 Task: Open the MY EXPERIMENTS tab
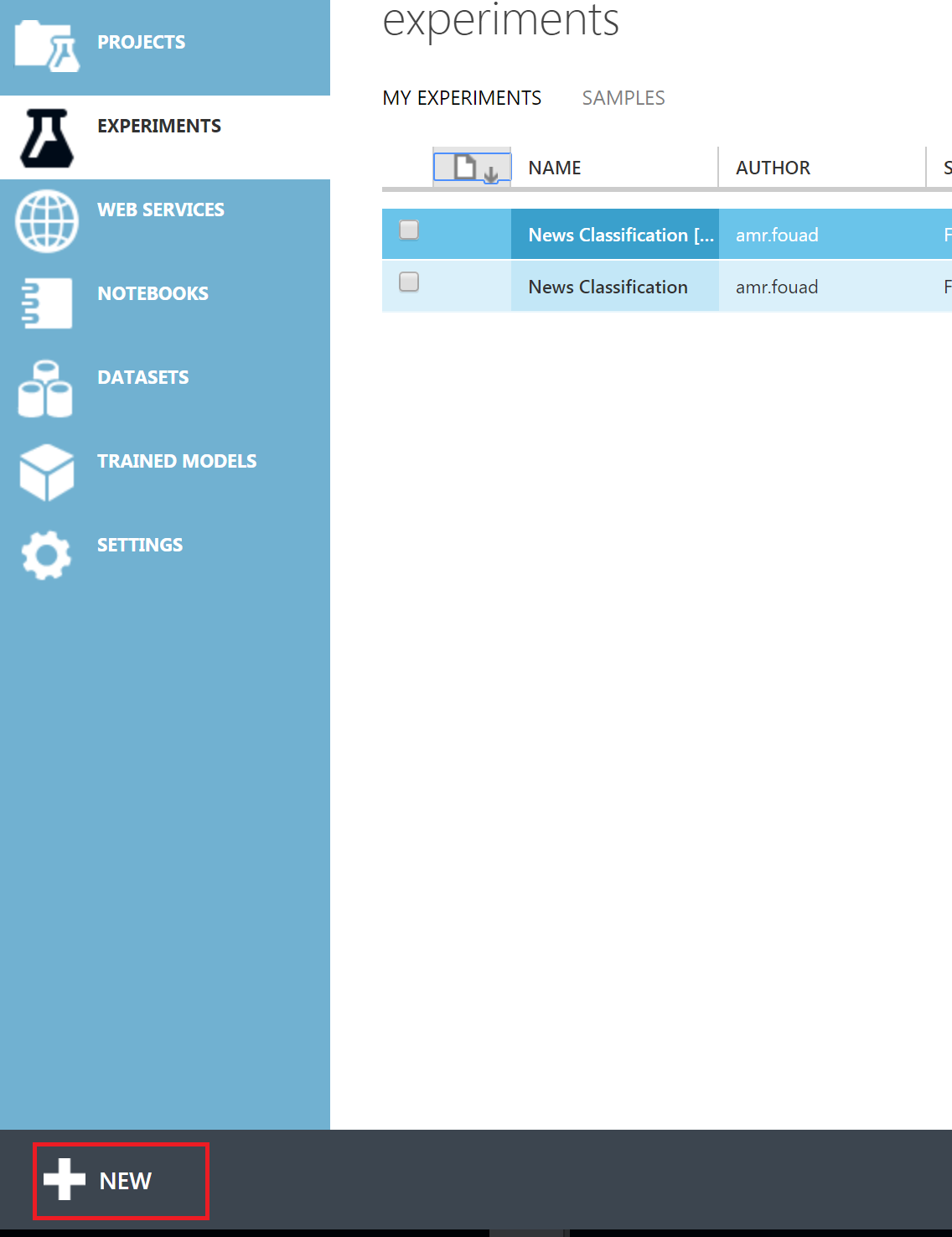[462, 97]
